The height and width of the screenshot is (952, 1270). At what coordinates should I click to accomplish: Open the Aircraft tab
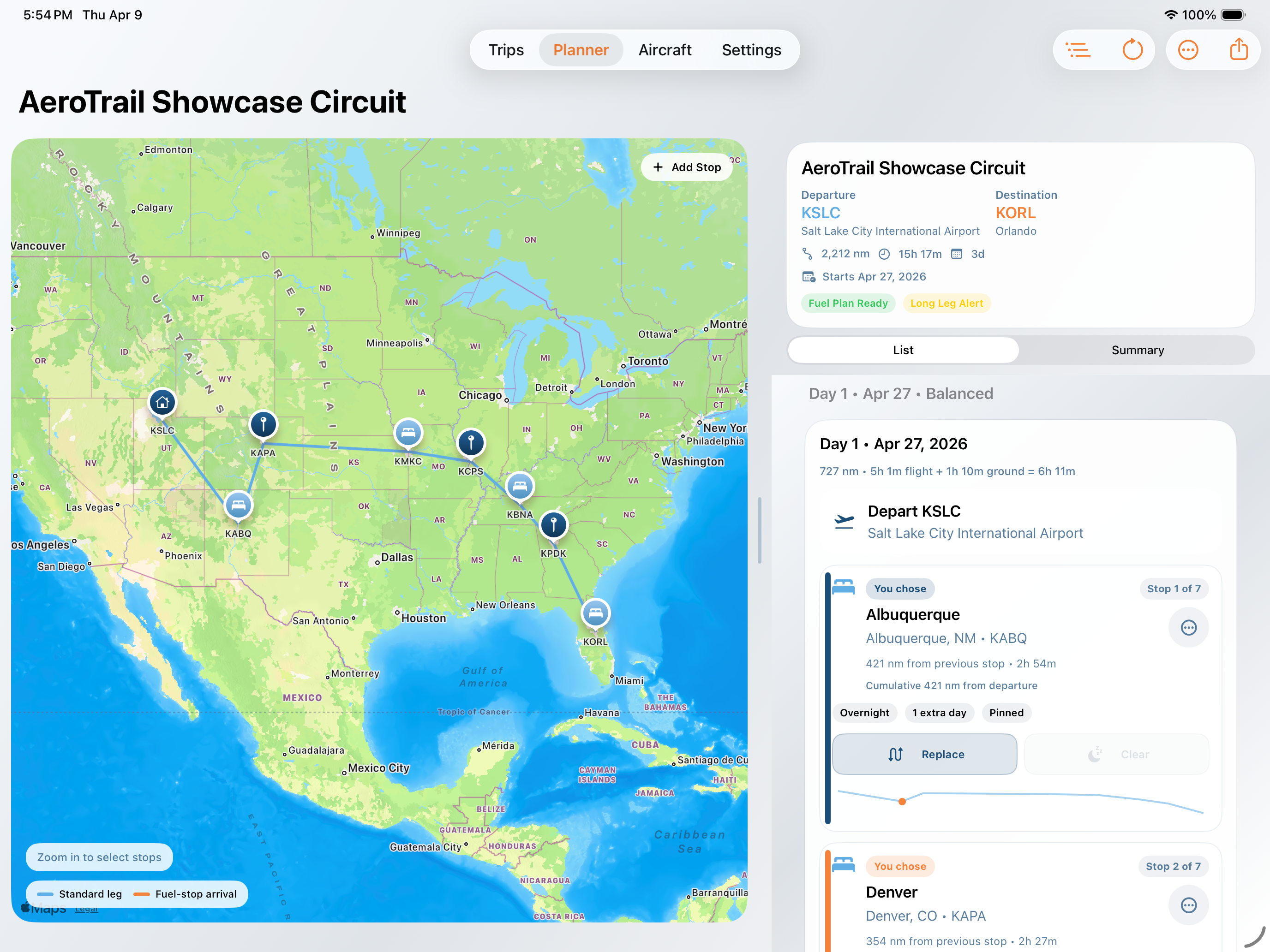tap(664, 50)
